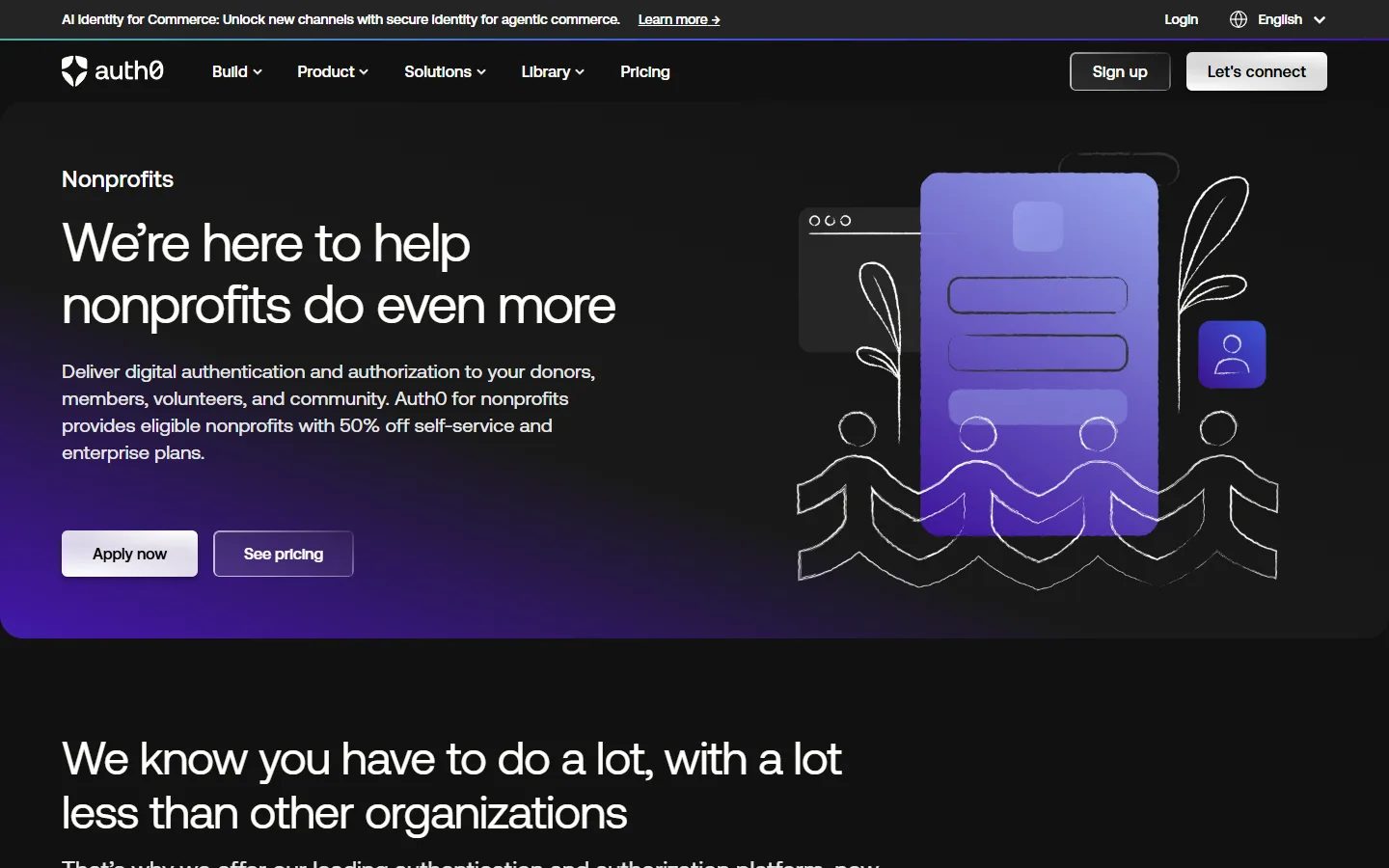Viewport: 1389px width, 868px height.
Task: Open the Build menu
Action: (236, 71)
